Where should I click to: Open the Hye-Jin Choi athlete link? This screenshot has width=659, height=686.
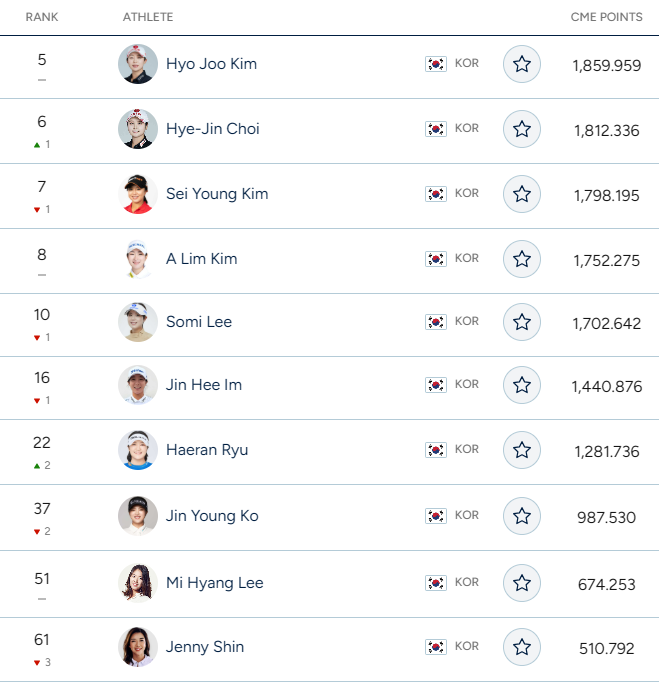(x=212, y=129)
